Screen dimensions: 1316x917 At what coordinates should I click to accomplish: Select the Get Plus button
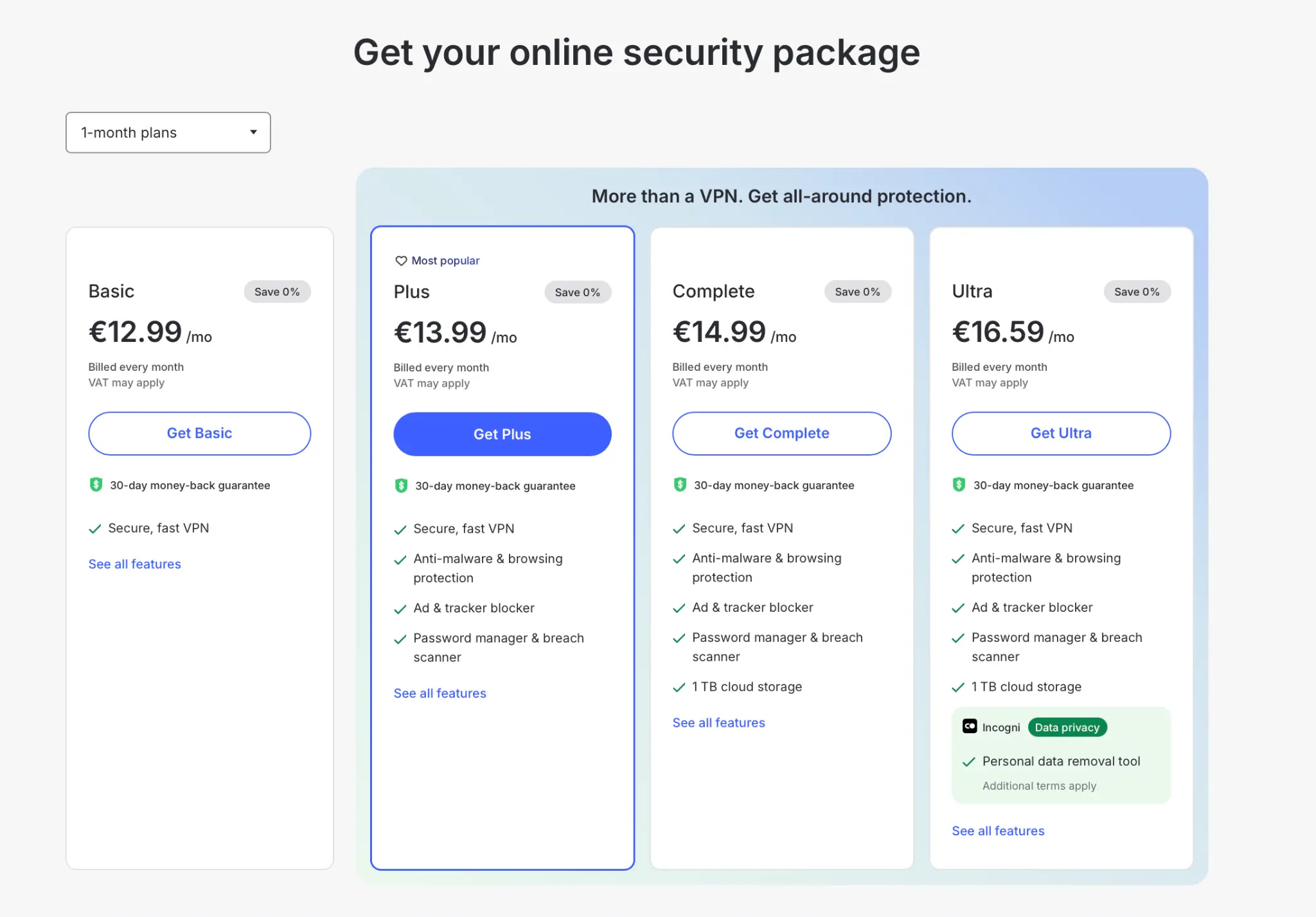502,434
